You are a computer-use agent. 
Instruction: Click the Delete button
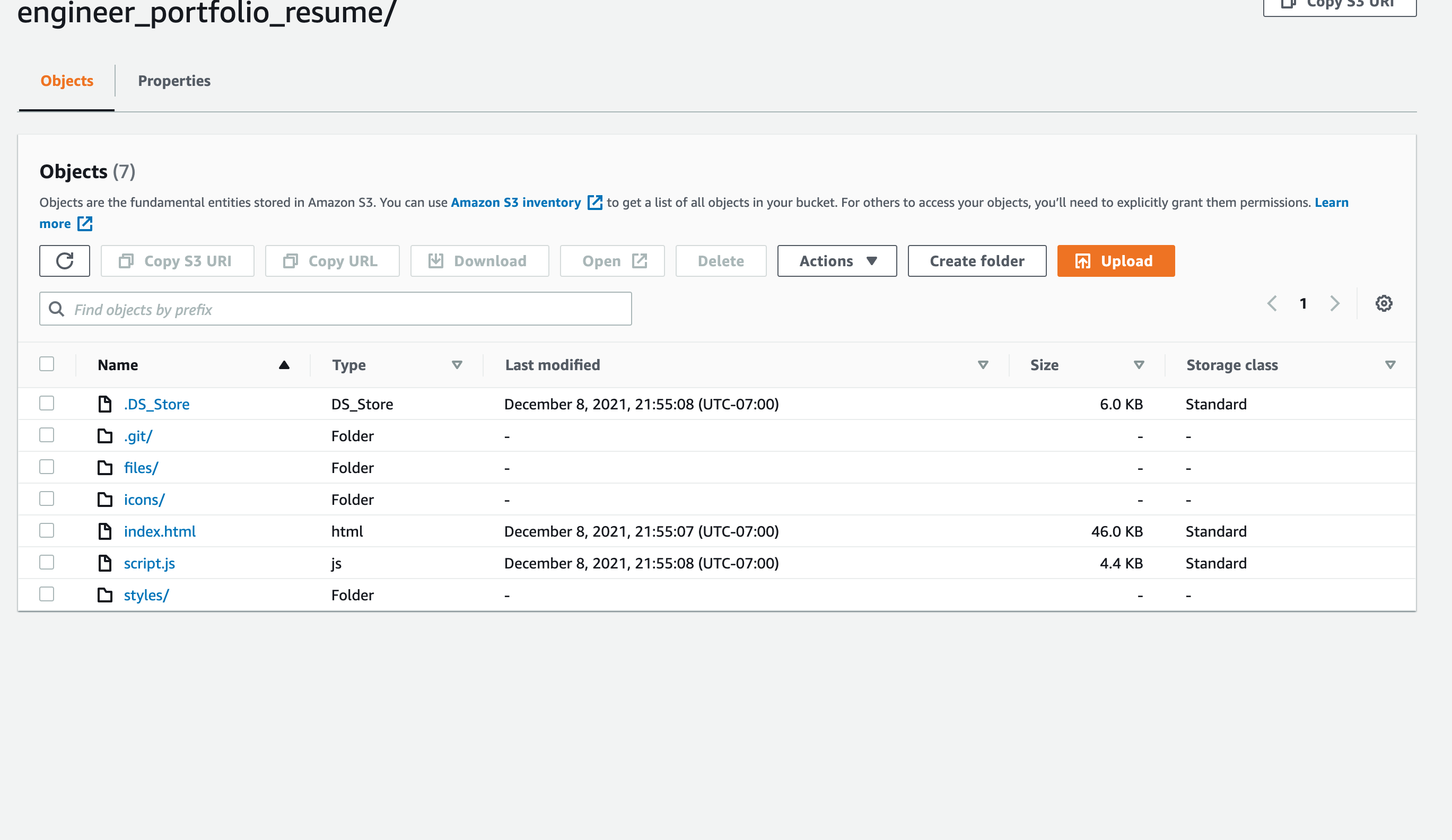pos(721,261)
